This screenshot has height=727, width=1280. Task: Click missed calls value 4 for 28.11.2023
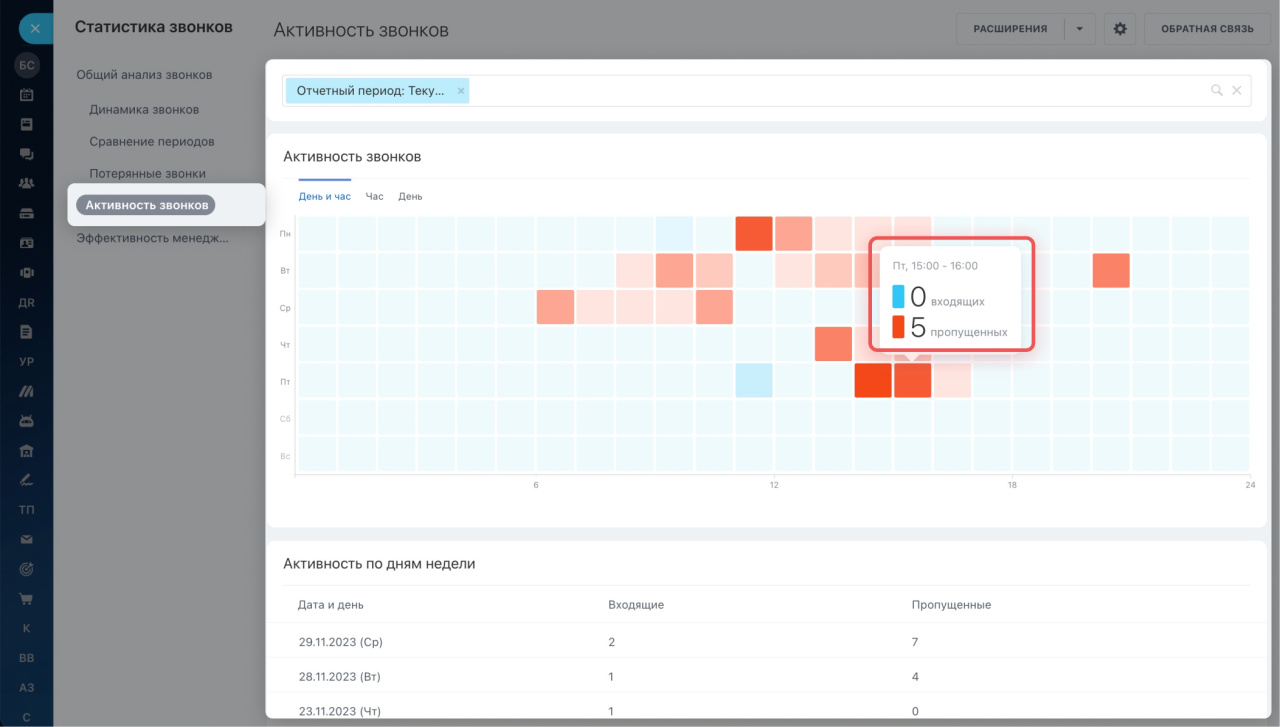point(915,677)
